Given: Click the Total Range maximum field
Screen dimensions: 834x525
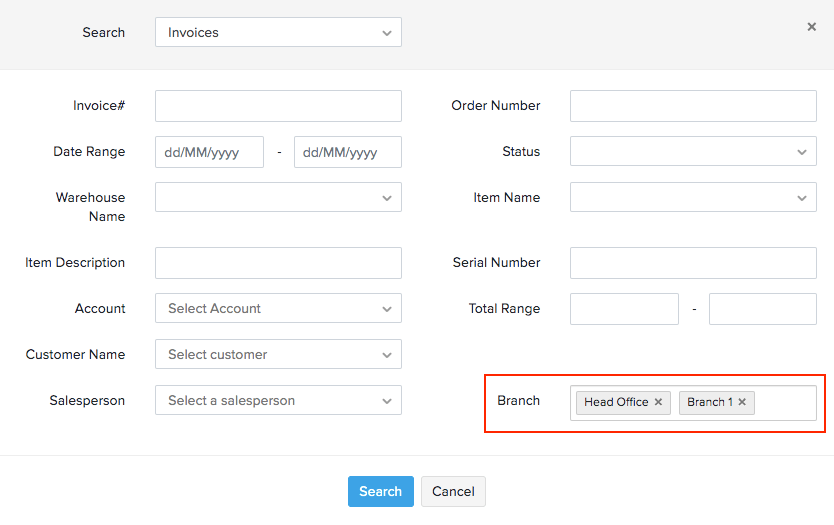Looking at the screenshot, I should 762,309.
